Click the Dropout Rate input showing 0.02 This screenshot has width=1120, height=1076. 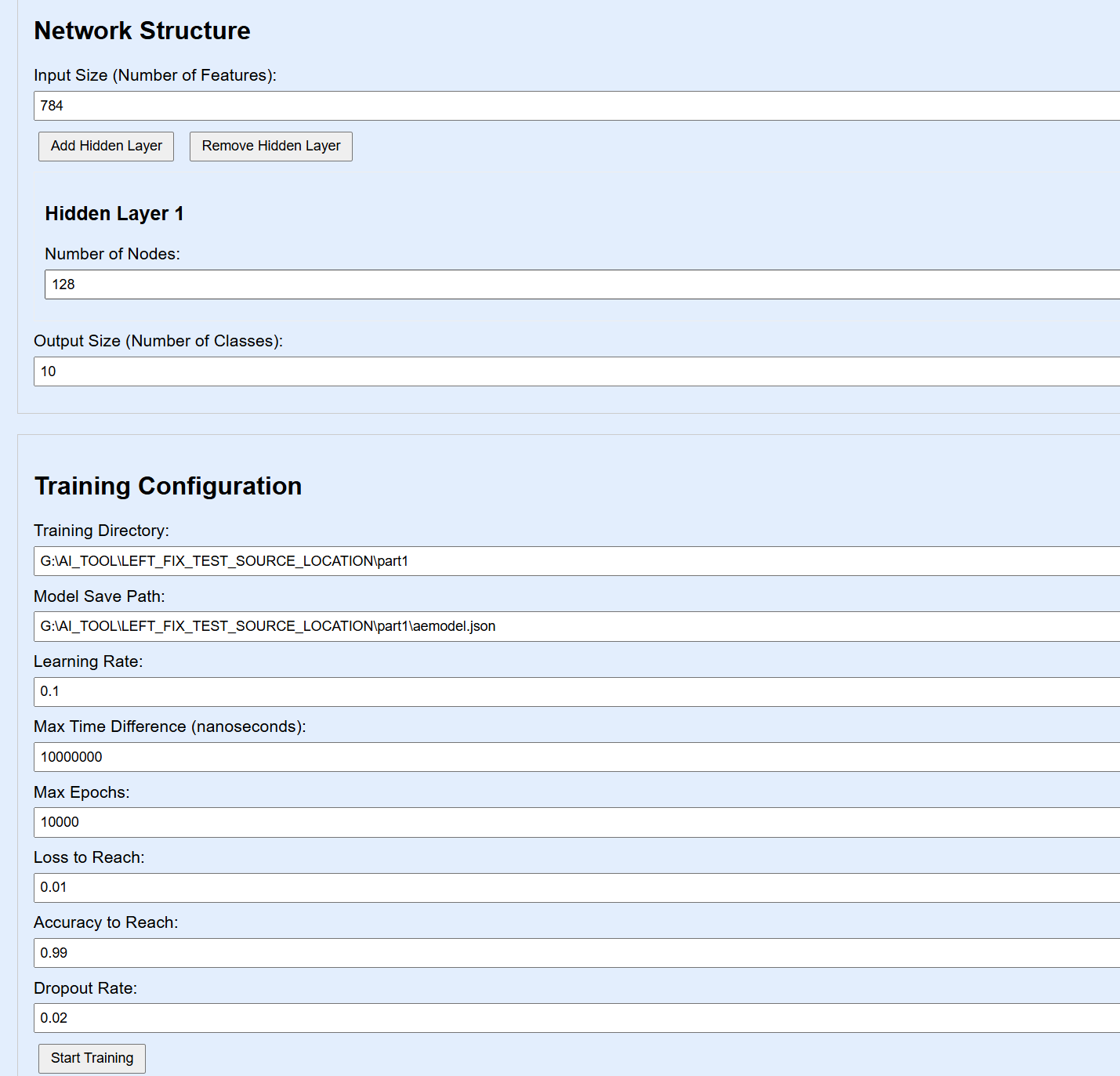pyautogui.click(x=577, y=1018)
